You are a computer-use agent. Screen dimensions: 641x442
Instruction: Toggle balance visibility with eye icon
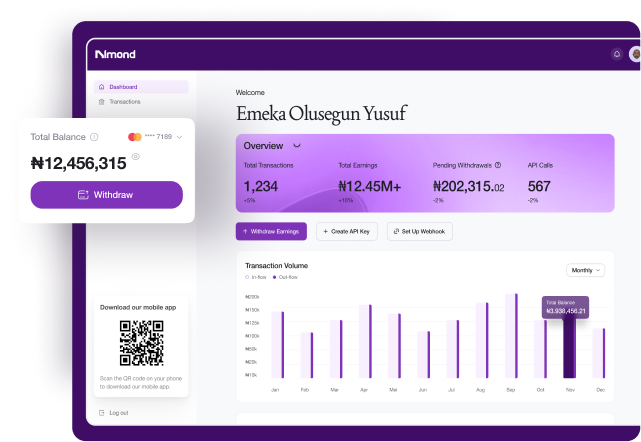[135, 157]
